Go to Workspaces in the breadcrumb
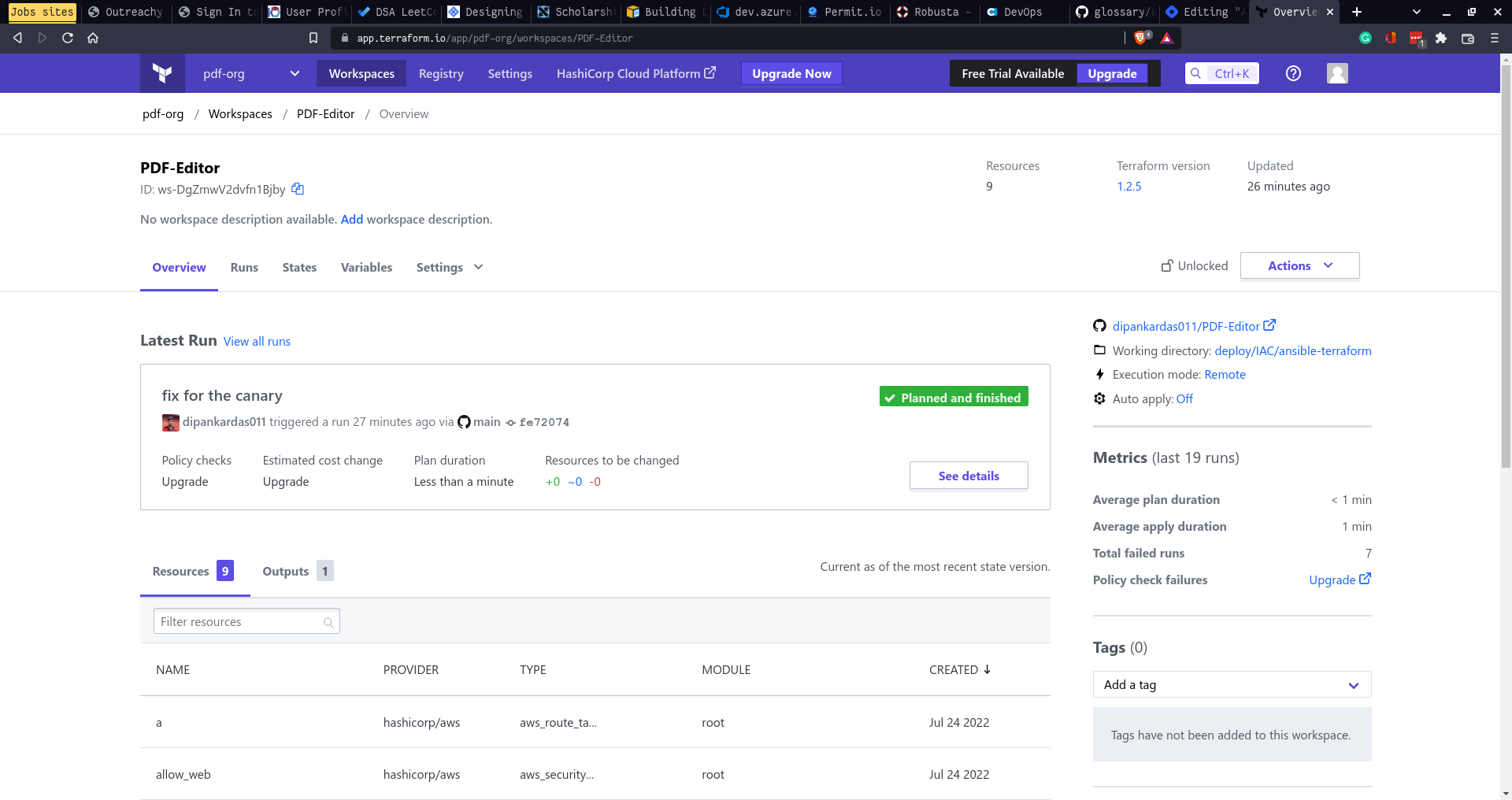Viewport: 1512px width, 800px height. tap(240, 114)
